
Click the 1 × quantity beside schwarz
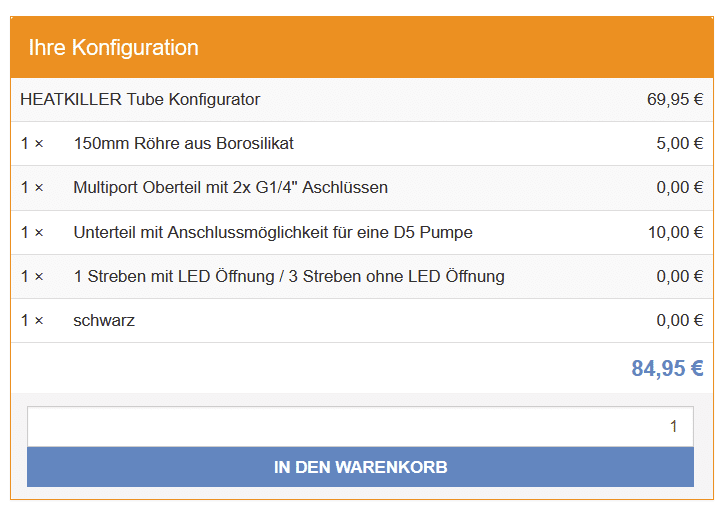point(32,320)
